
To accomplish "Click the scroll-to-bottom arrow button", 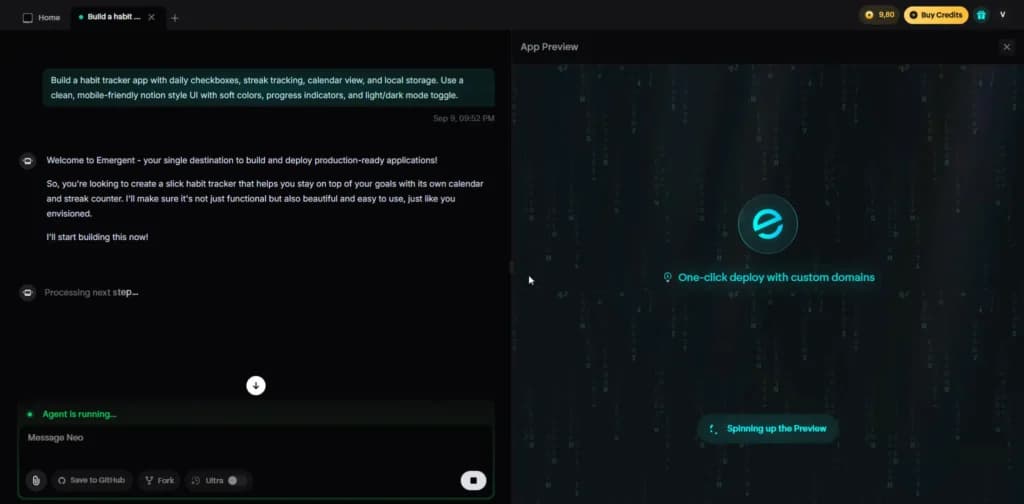I will [x=256, y=386].
